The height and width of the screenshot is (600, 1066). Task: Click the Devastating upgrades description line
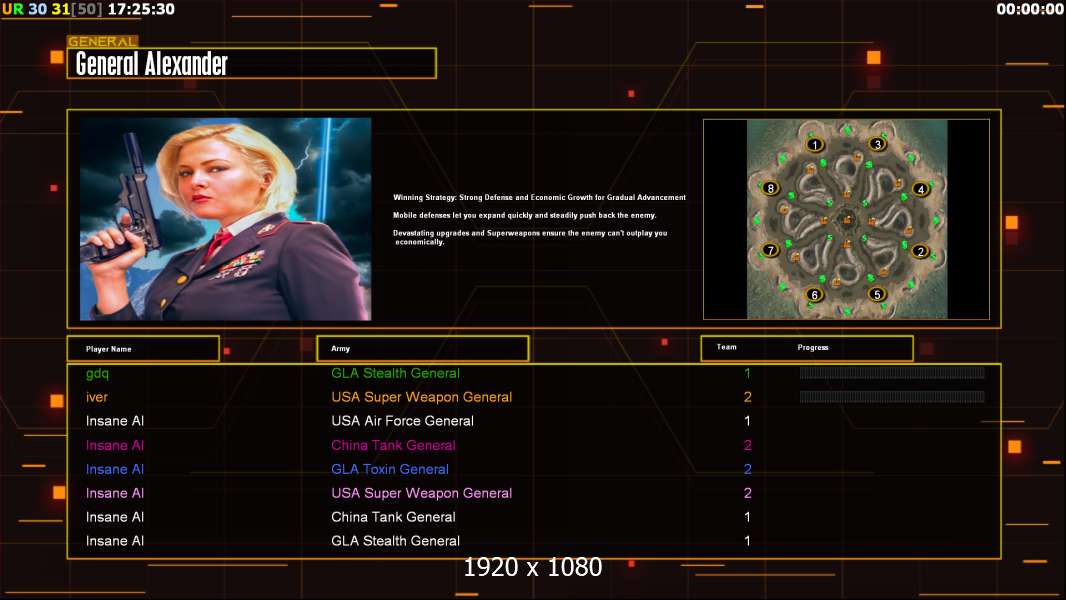pyautogui.click(x=530, y=237)
